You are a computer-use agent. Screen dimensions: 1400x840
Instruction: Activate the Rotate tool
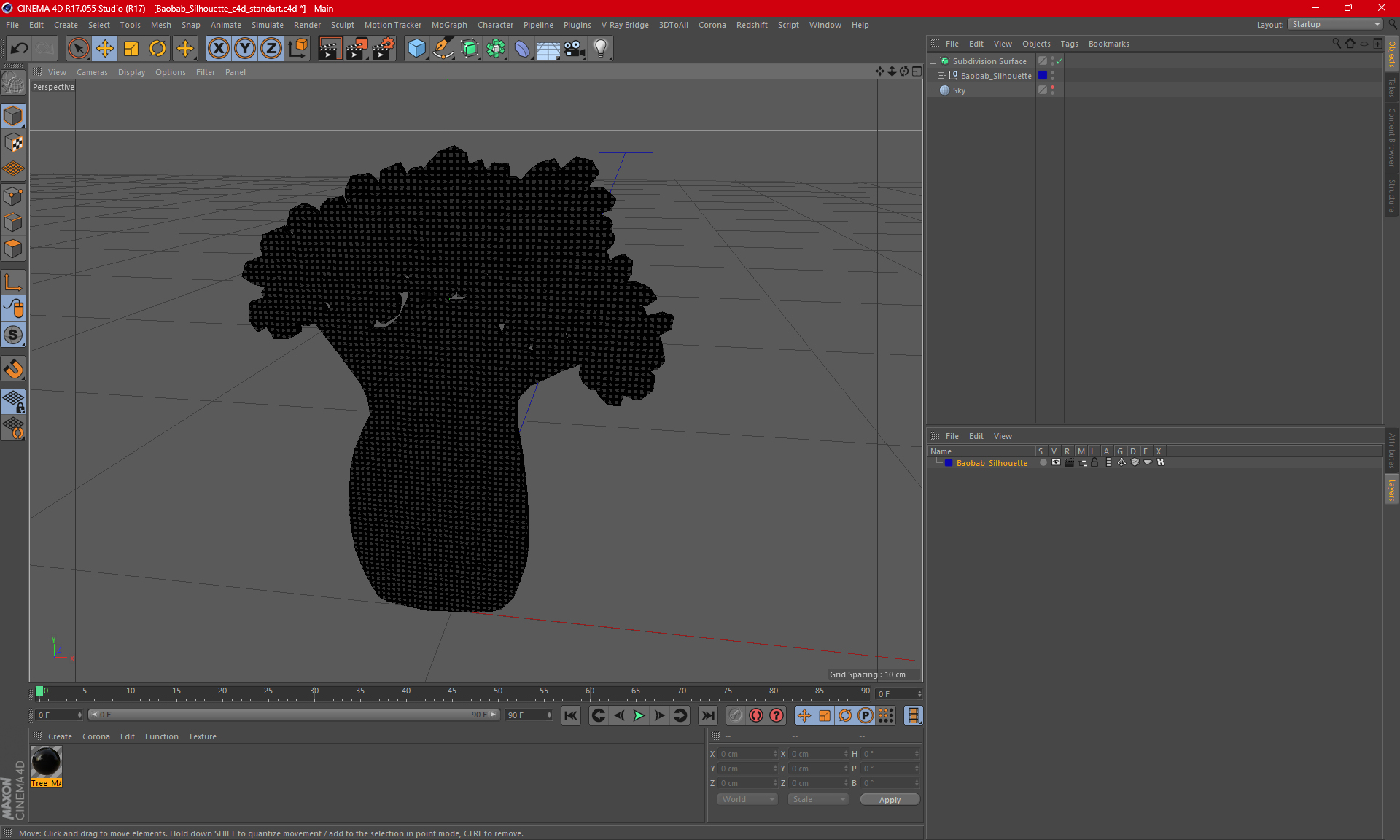(157, 48)
